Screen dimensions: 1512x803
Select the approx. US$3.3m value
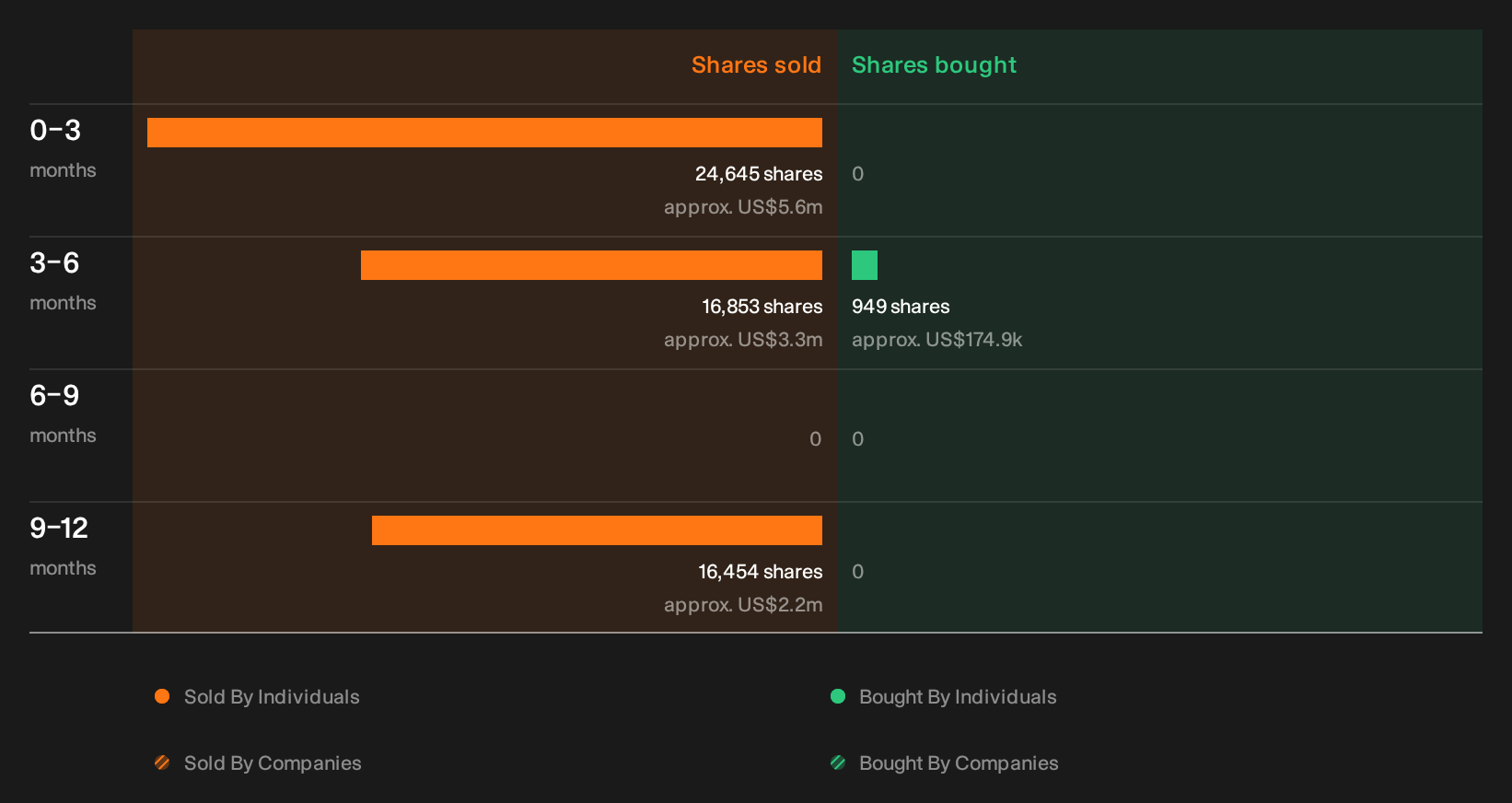click(x=743, y=340)
